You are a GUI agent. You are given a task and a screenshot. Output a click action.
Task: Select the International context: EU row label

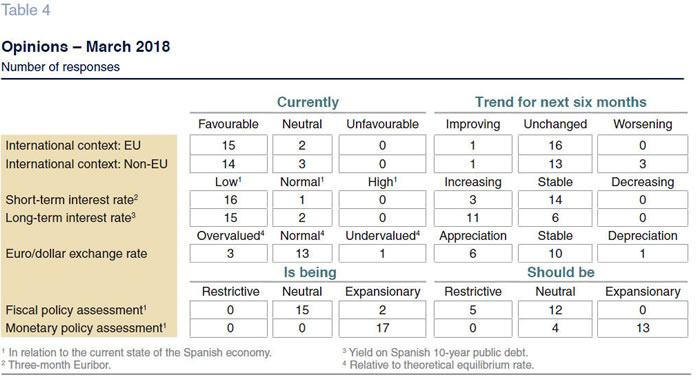(x=73, y=146)
